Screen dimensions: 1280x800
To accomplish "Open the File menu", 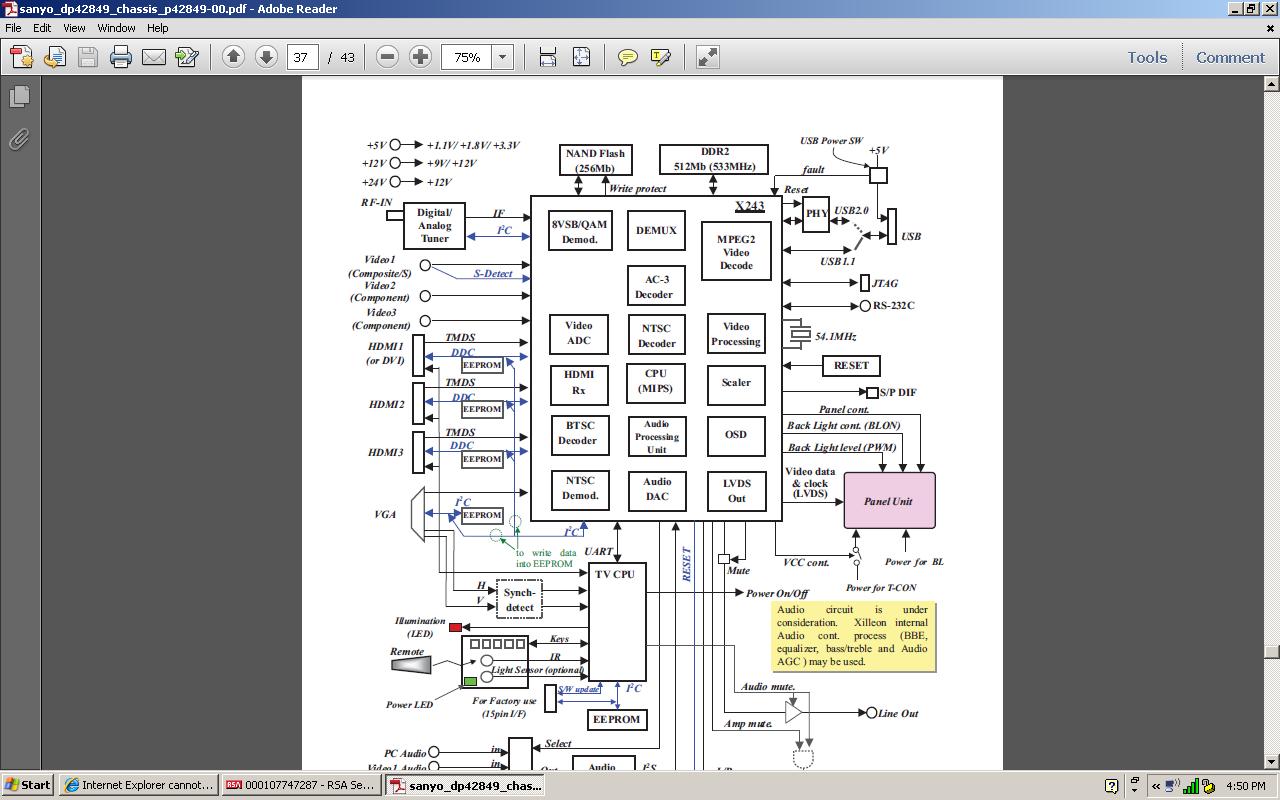I will (x=13, y=28).
